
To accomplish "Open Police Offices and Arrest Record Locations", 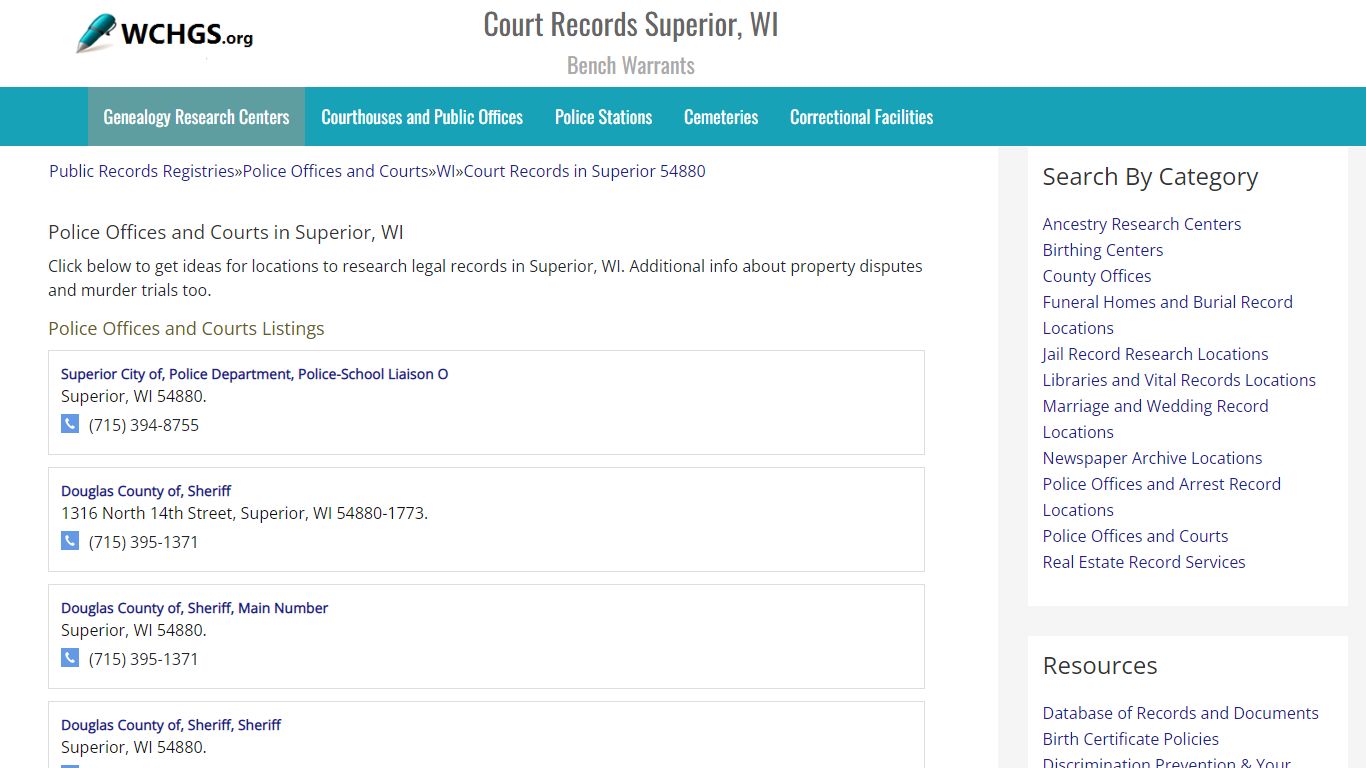I will pyautogui.click(x=1162, y=497).
